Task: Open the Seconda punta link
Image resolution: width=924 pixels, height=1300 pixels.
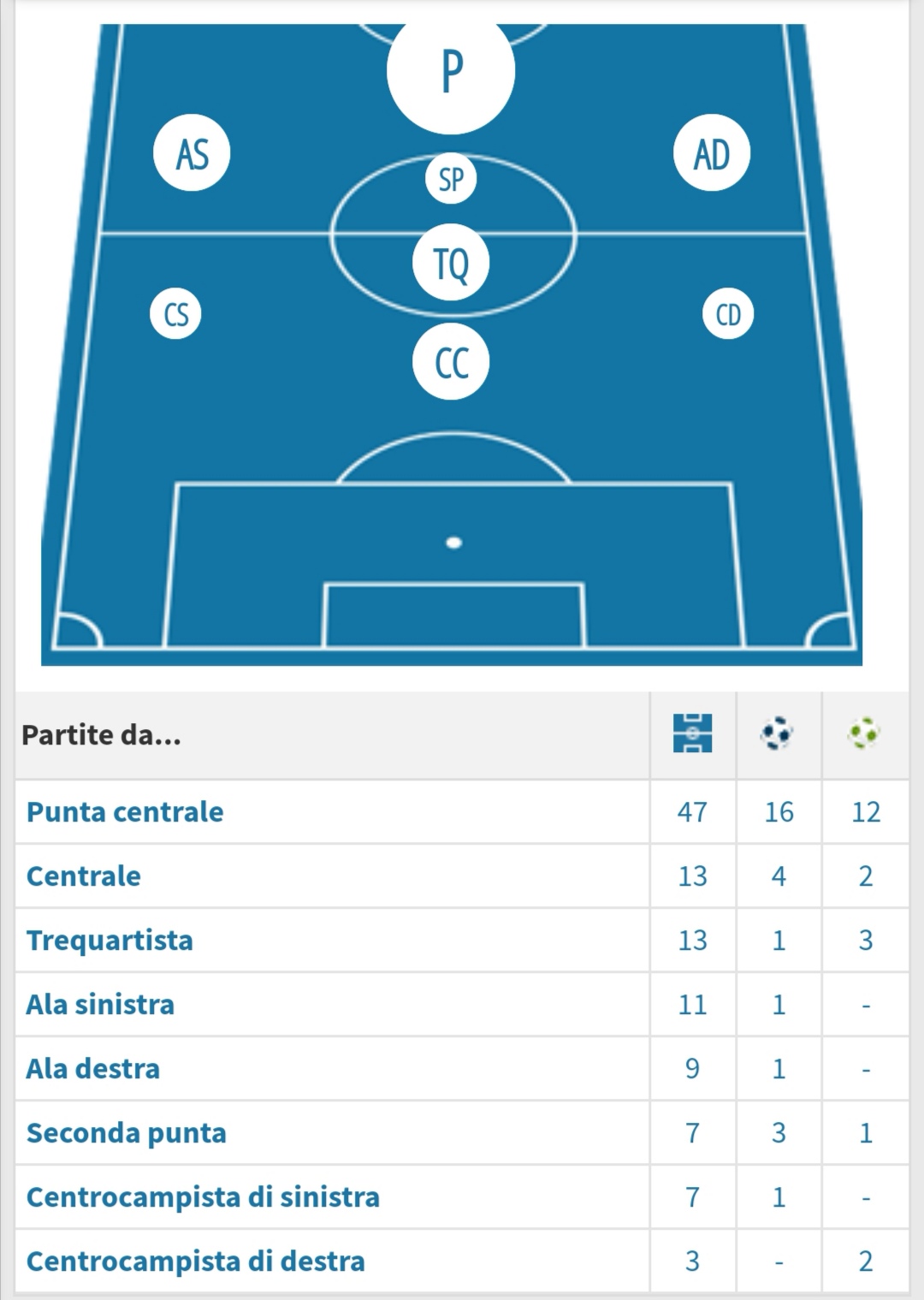Action: pyautogui.click(x=127, y=1132)
